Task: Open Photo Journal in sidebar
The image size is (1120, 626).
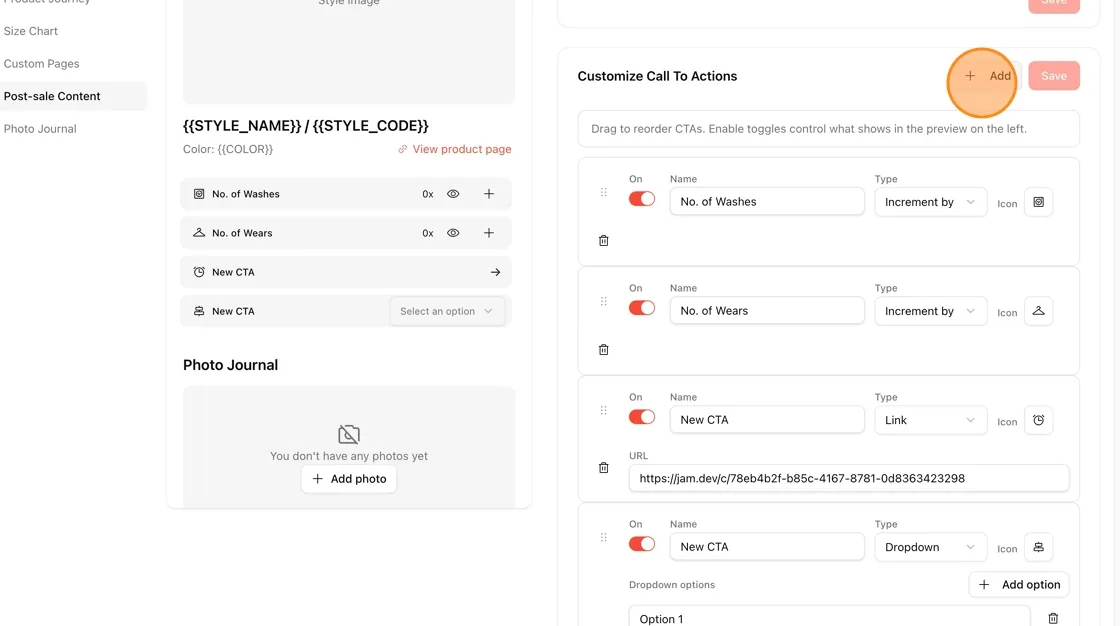Action: [x=40, y=129]
